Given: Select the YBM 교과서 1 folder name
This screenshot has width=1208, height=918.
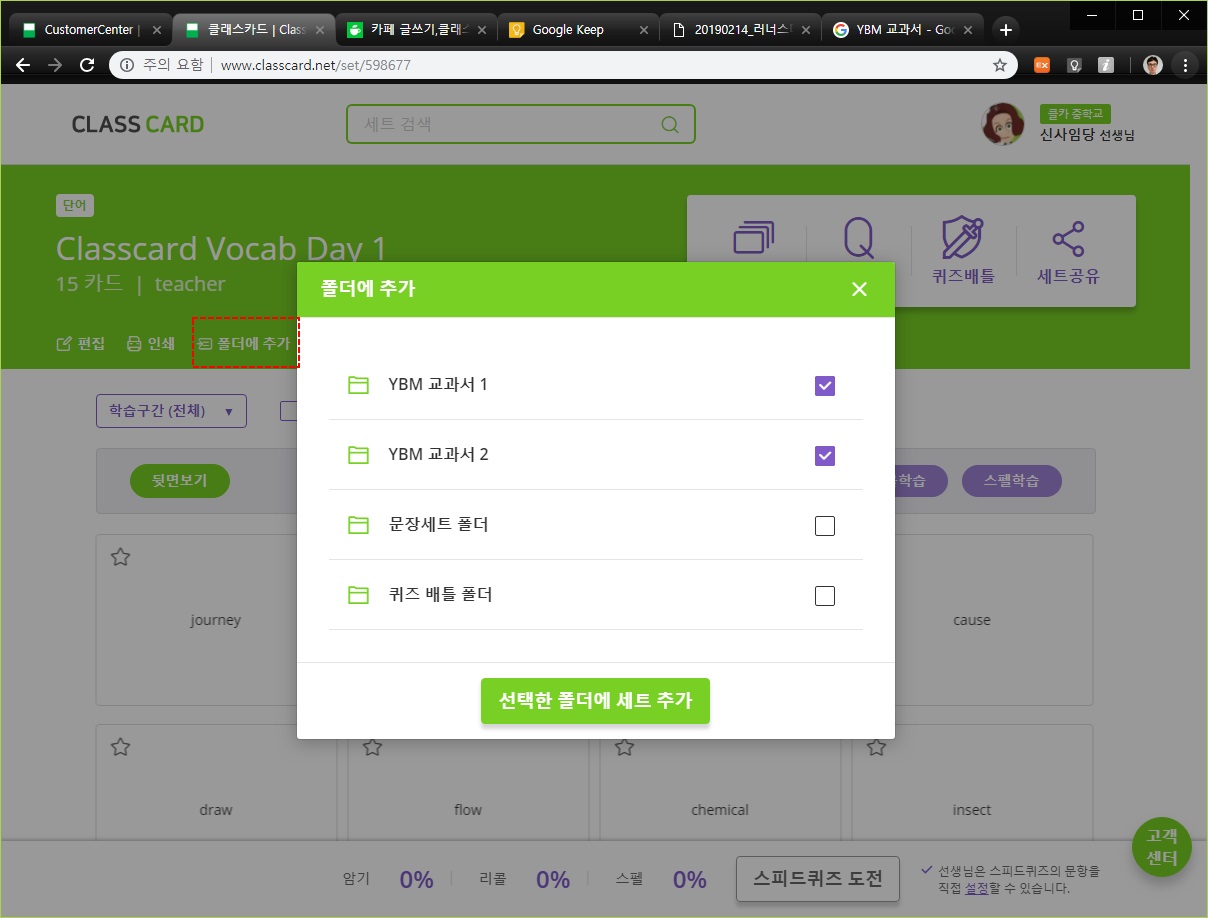Looking at the screenshot, I should pyautogui.click(x=438, y=385).
